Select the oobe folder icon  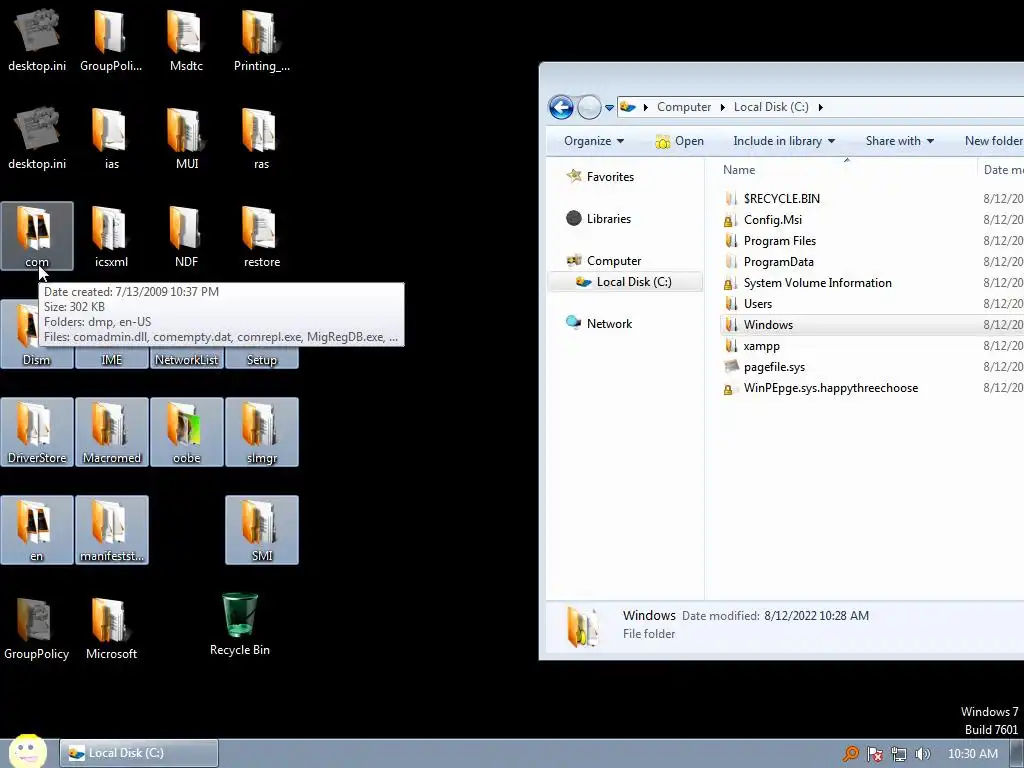(x=187, y=432)
